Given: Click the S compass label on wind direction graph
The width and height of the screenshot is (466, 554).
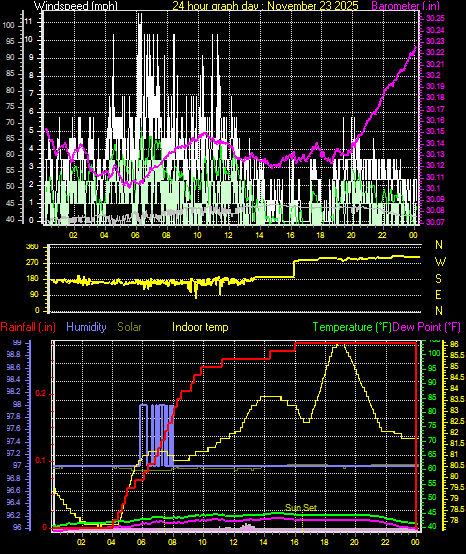Looking at the screenshot, I should point(438,279).
